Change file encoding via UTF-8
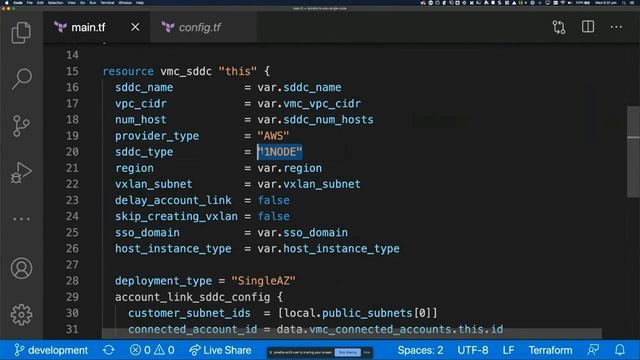640x360 pixels. click(x=472, y=350)
